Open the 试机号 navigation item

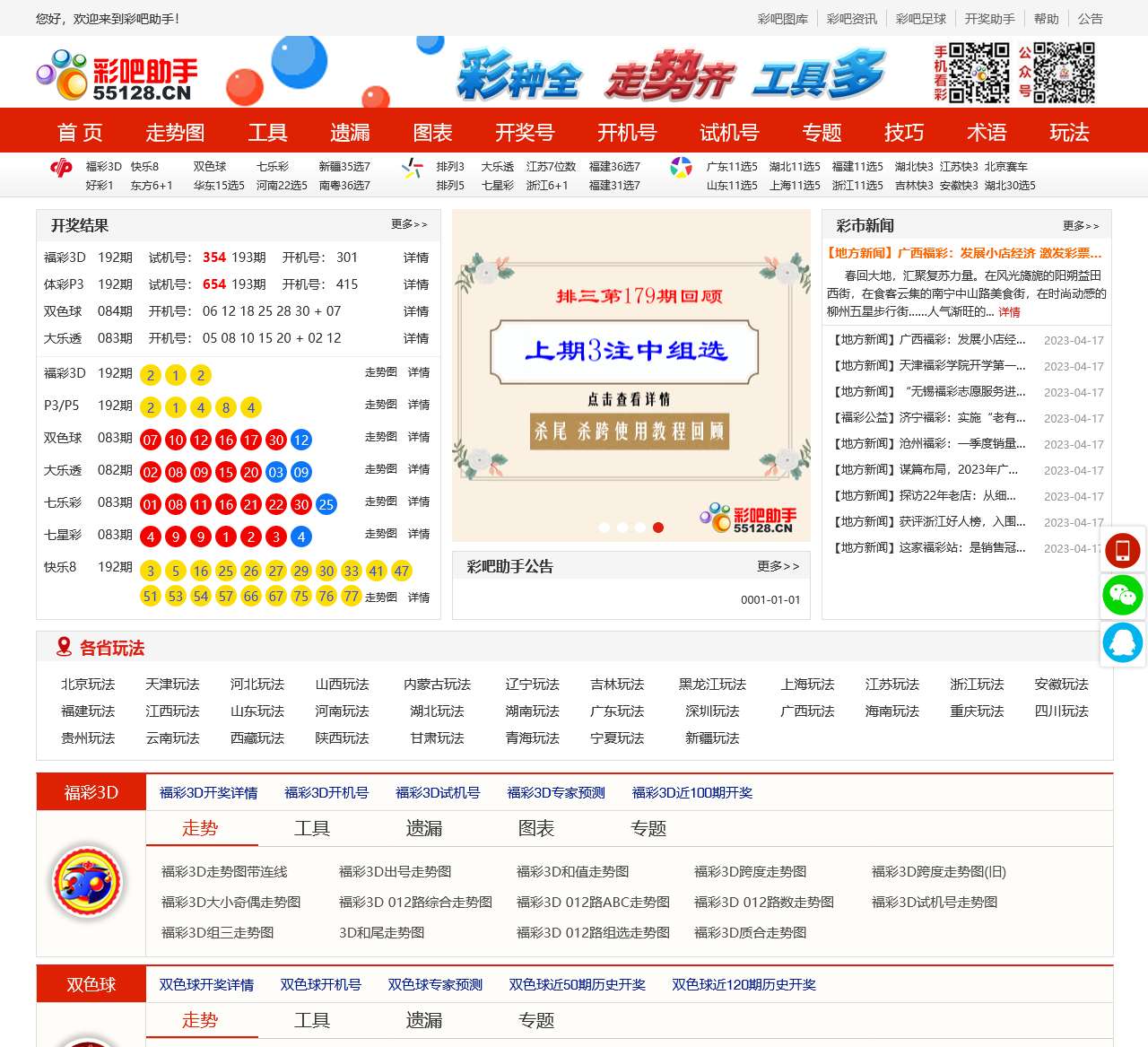[729, 133]
